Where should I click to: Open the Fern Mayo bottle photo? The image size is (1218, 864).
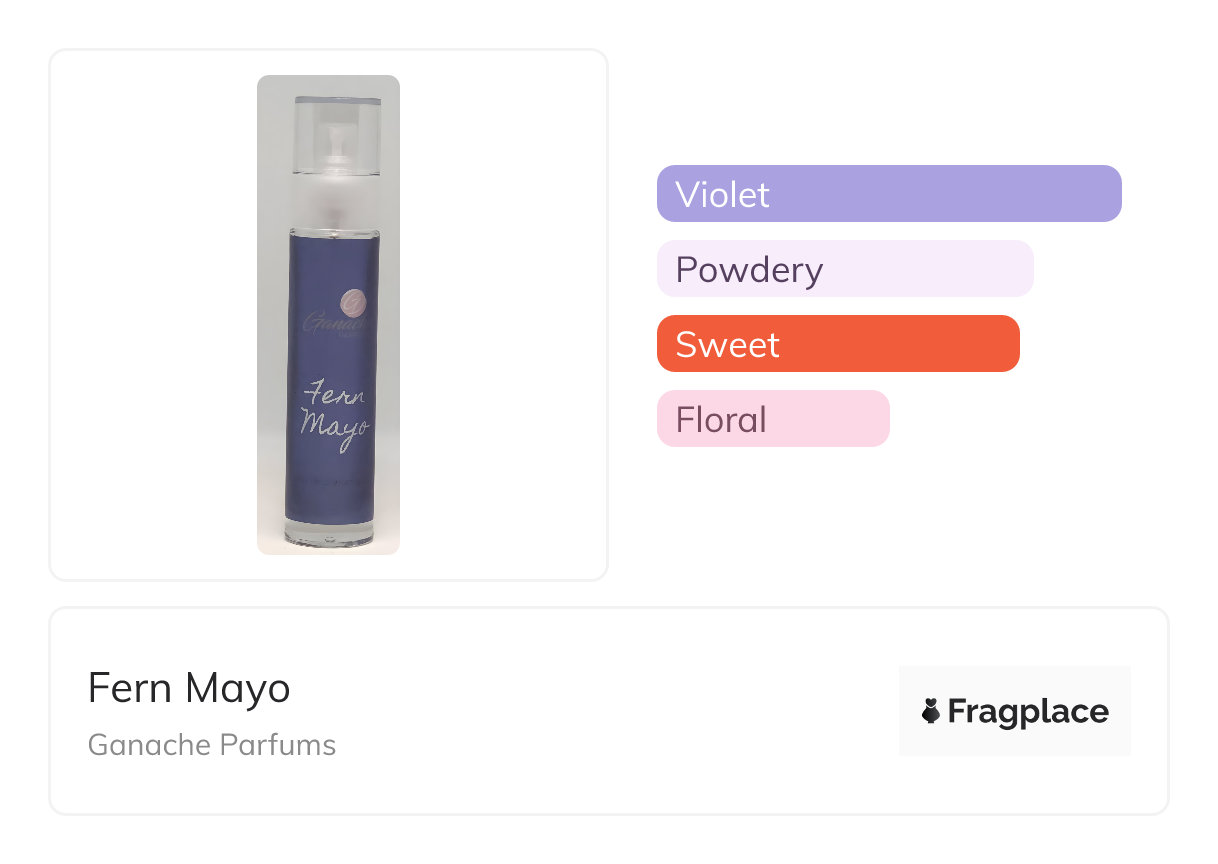click(x=328, y=315)
